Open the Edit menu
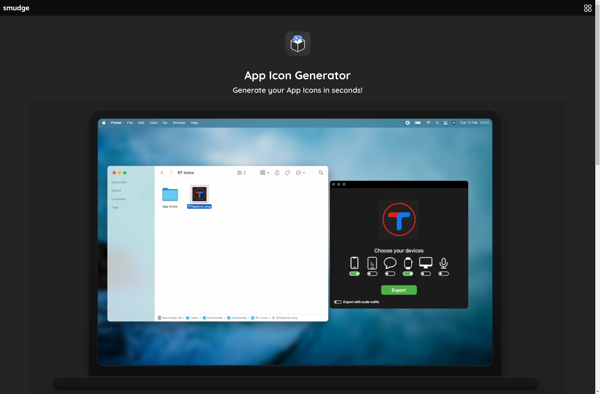The height and width of the screenshot is (394, 600). point(141,123)
